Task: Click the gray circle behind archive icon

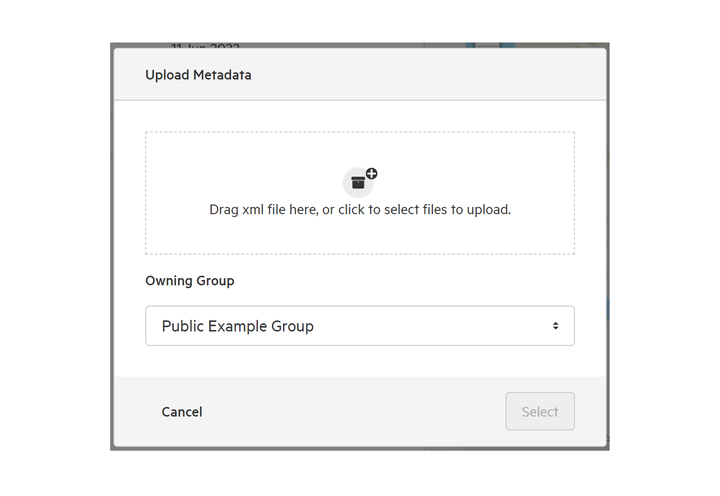Action: point(358,182)
